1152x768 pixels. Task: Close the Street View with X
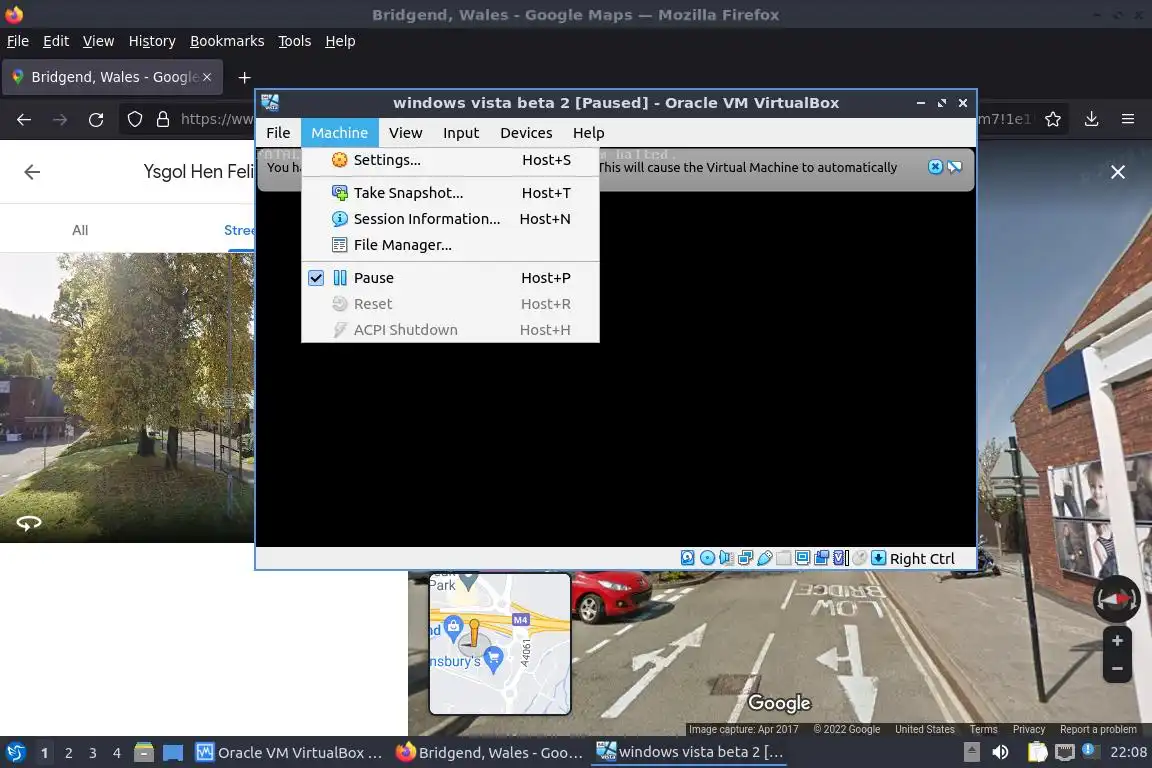click(1117, 172)
